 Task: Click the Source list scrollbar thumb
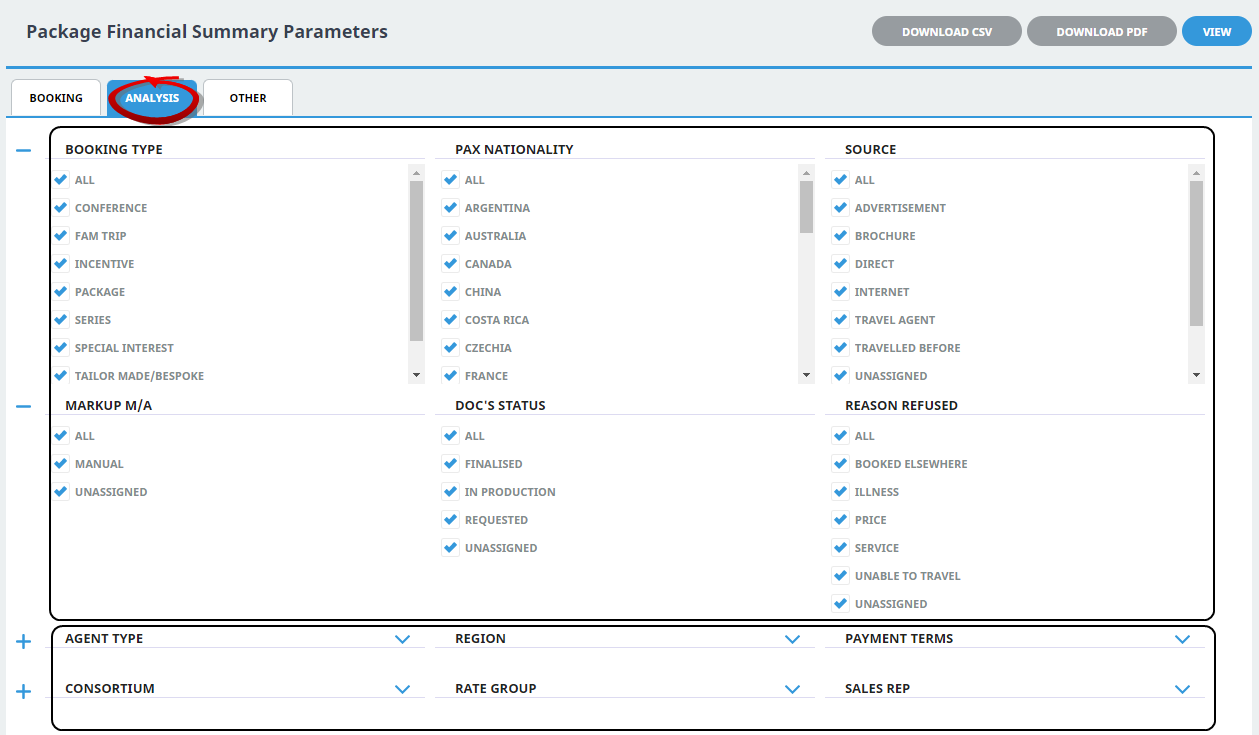tap(1197, 254)
